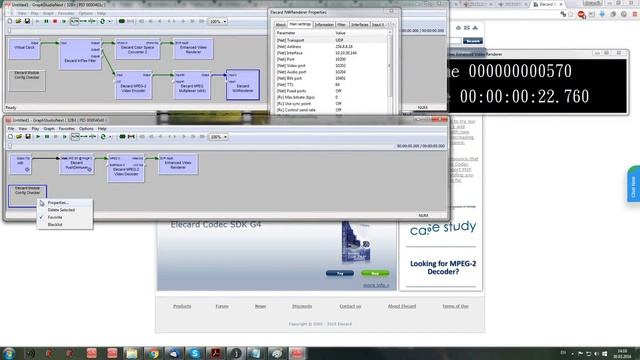Screen dimensions: 640x360
Task: Click blue download arrow extension in browser
Action: [602, 14]
